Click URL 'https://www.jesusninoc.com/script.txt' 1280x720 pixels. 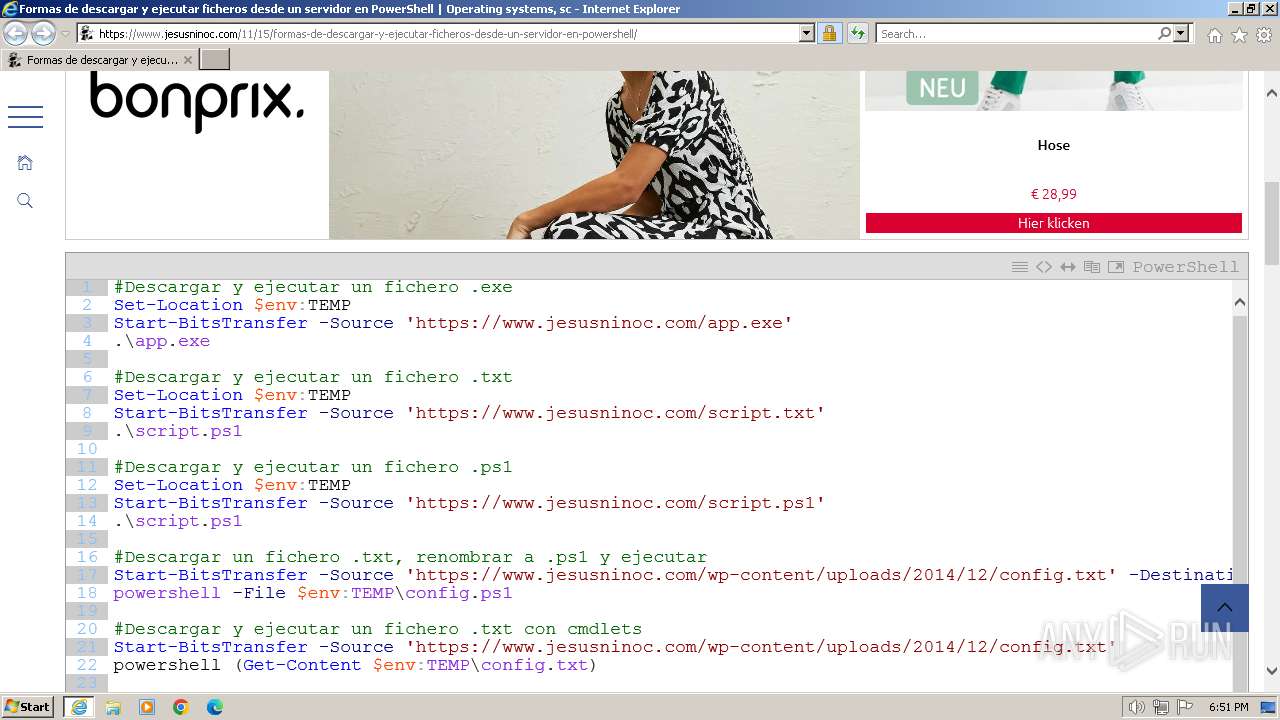tap(615, 413)
